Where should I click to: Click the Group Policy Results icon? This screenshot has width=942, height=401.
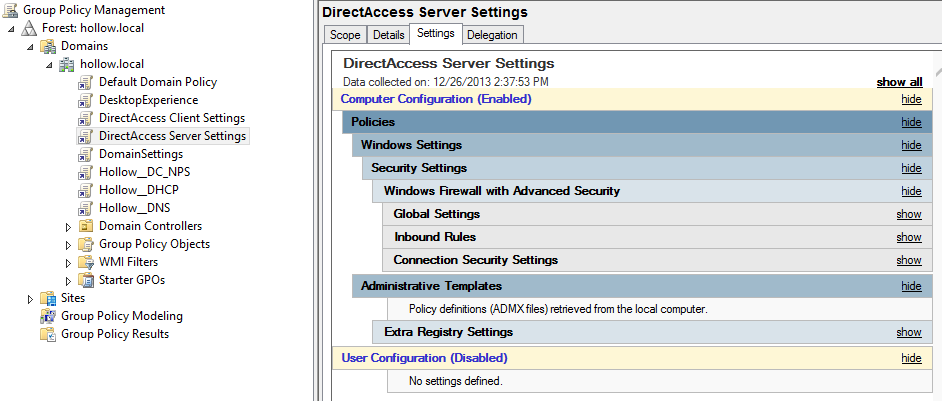click(48, 334)
